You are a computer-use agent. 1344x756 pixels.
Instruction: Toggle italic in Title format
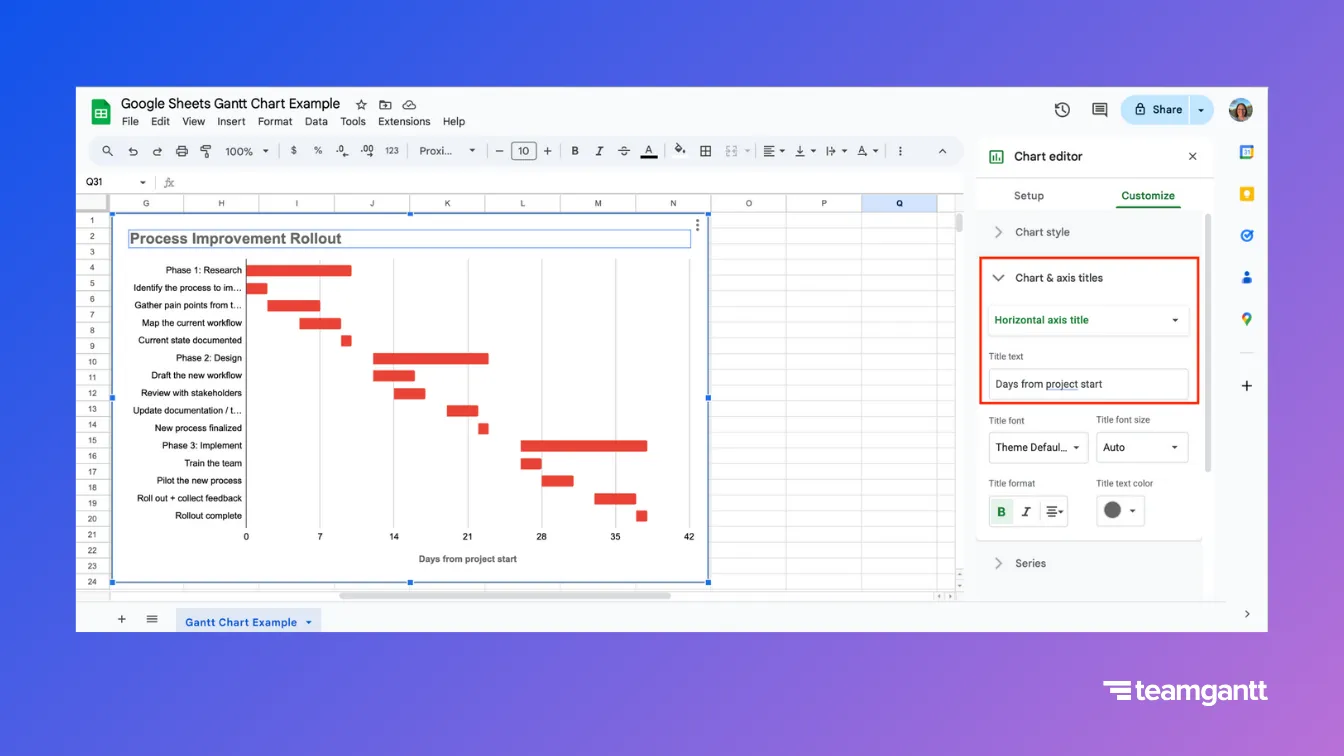click(x=1026, y=511)
